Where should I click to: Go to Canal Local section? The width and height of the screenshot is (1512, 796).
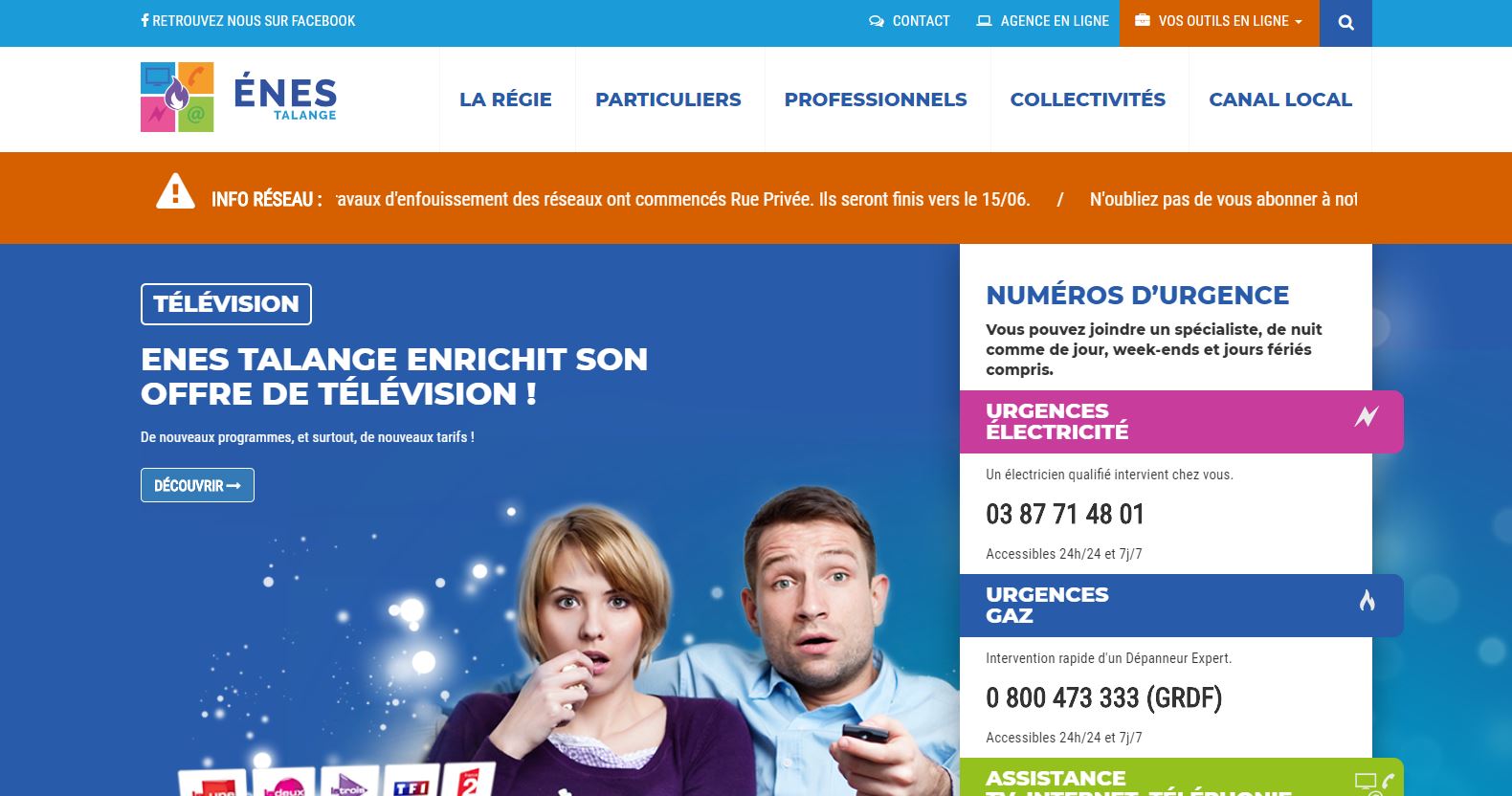[x=1280, y=99]
